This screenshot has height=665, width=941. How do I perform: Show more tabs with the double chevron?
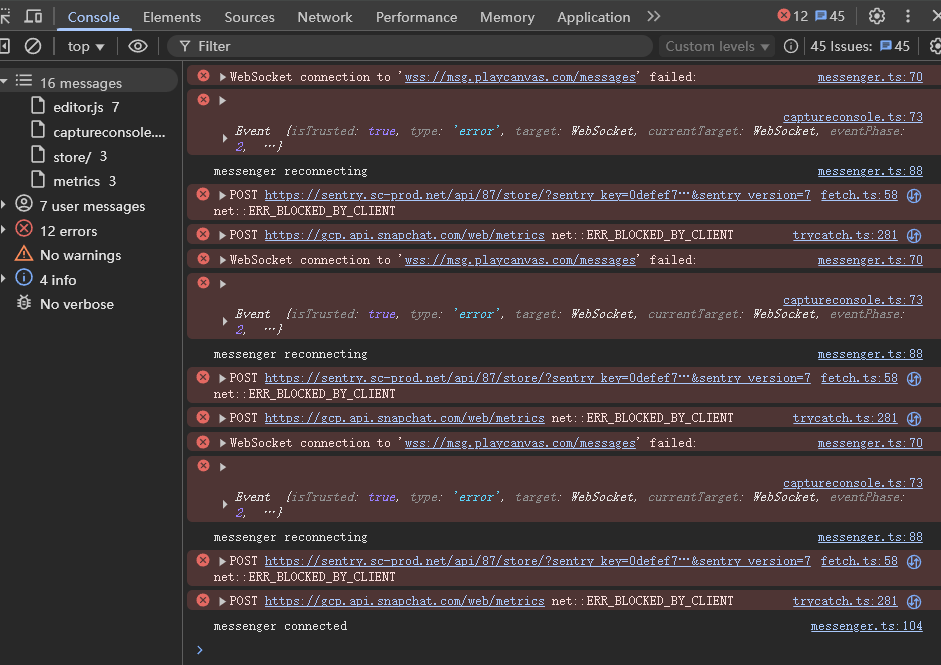654,16
